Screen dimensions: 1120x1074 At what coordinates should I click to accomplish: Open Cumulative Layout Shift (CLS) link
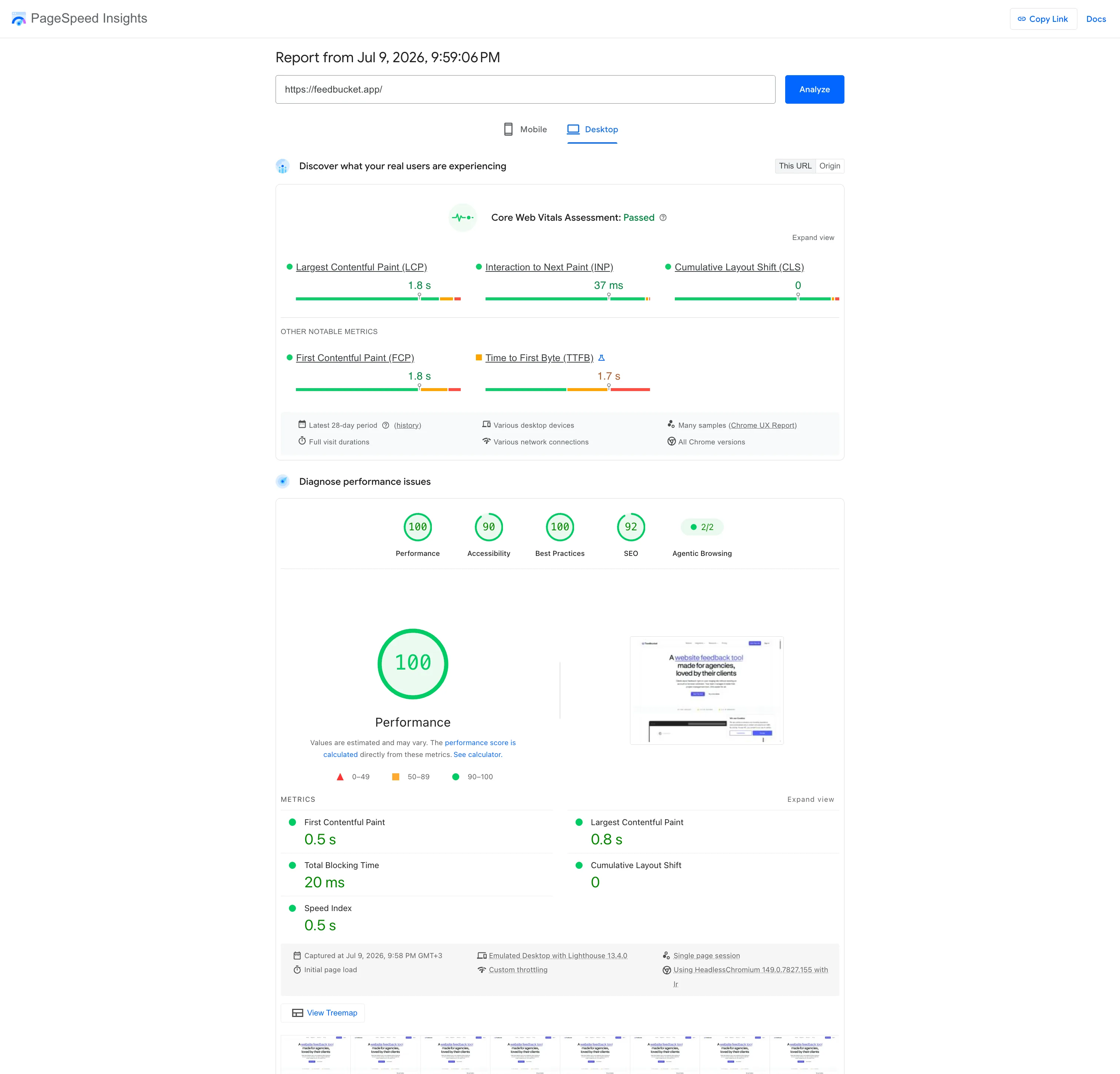pyautogui.click(x=739, y=267)
